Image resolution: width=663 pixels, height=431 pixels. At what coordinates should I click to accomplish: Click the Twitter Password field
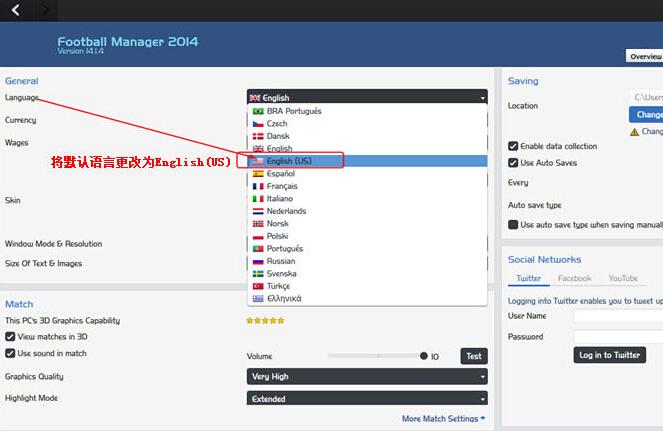[x=618, y=337]
